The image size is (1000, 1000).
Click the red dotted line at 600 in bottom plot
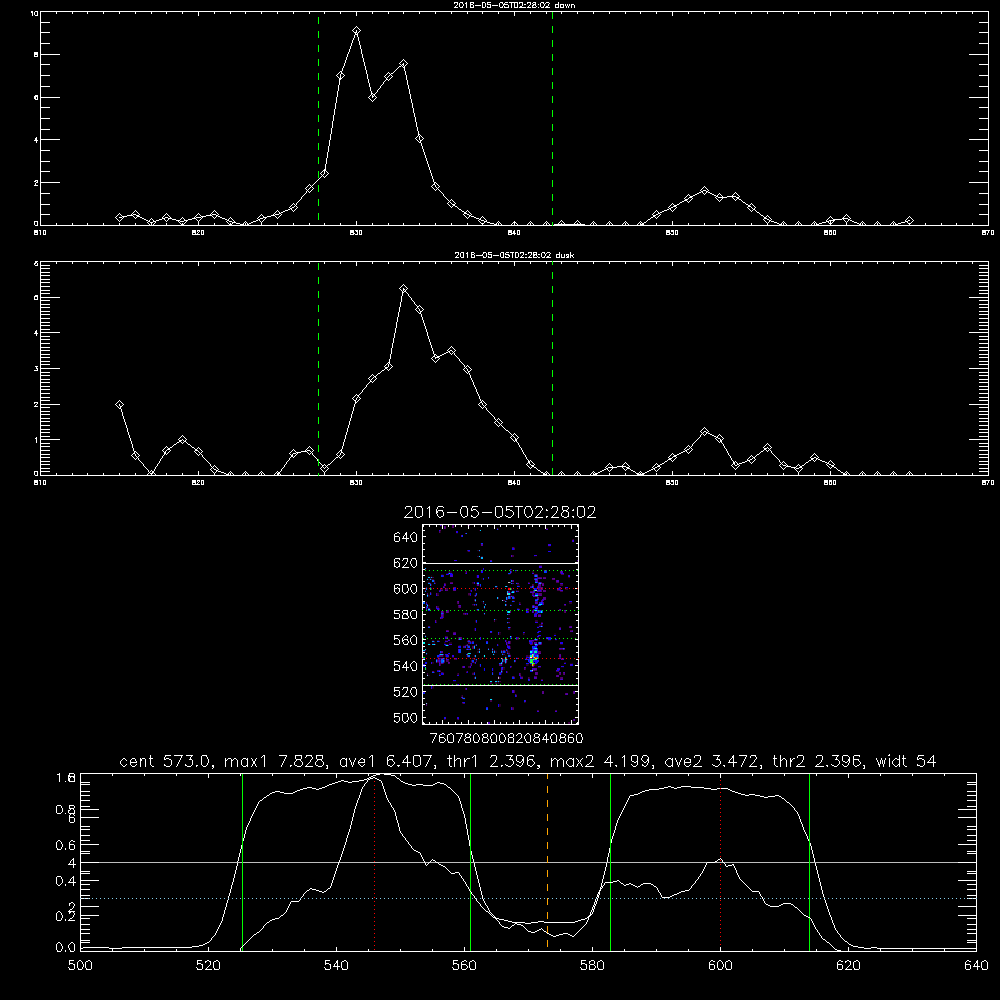[720, 861]
